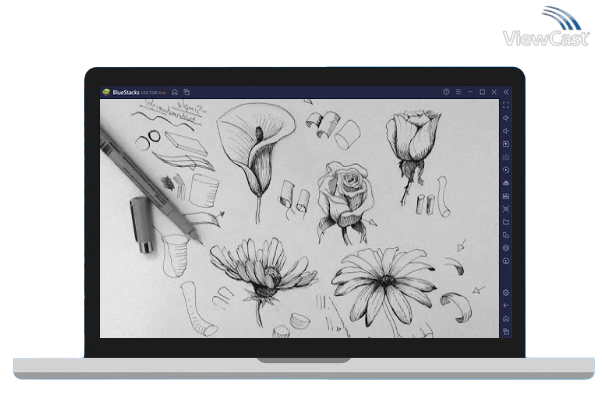Click the layered hexagon icon on the side toolbar
Viewport: 602px width, 414px height.
506,248
